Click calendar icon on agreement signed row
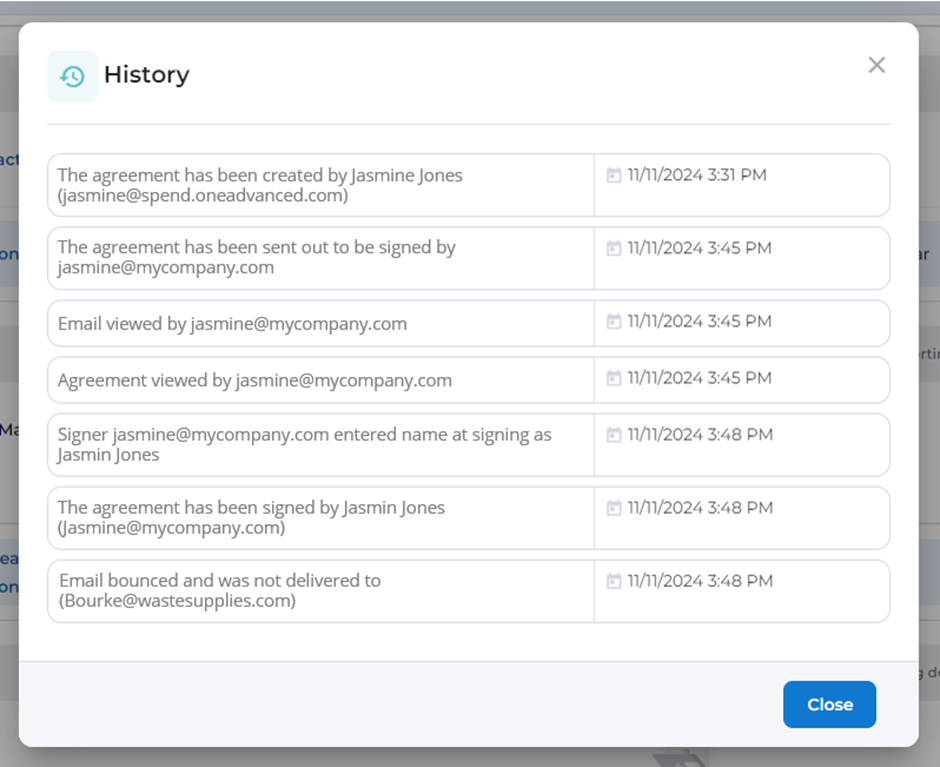This screenshot has width=940, height=767. pyautogui.click(x=614, y=508)
